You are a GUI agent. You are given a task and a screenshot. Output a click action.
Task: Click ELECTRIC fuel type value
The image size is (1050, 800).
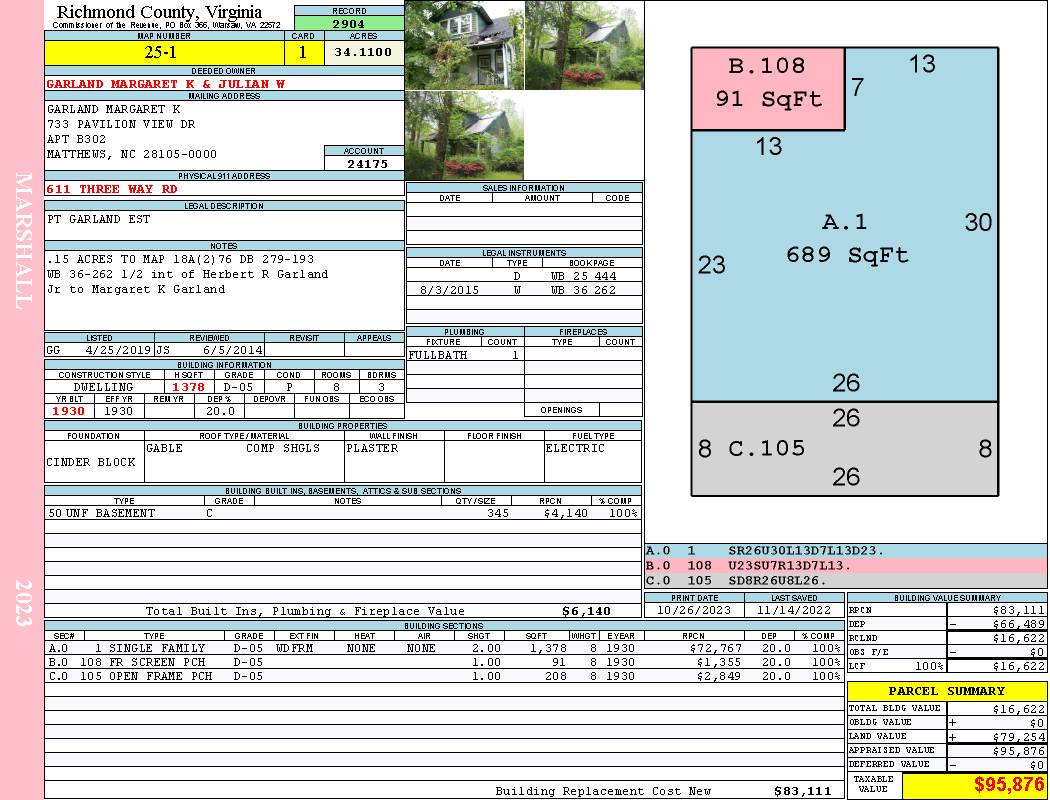coord(575,448)
